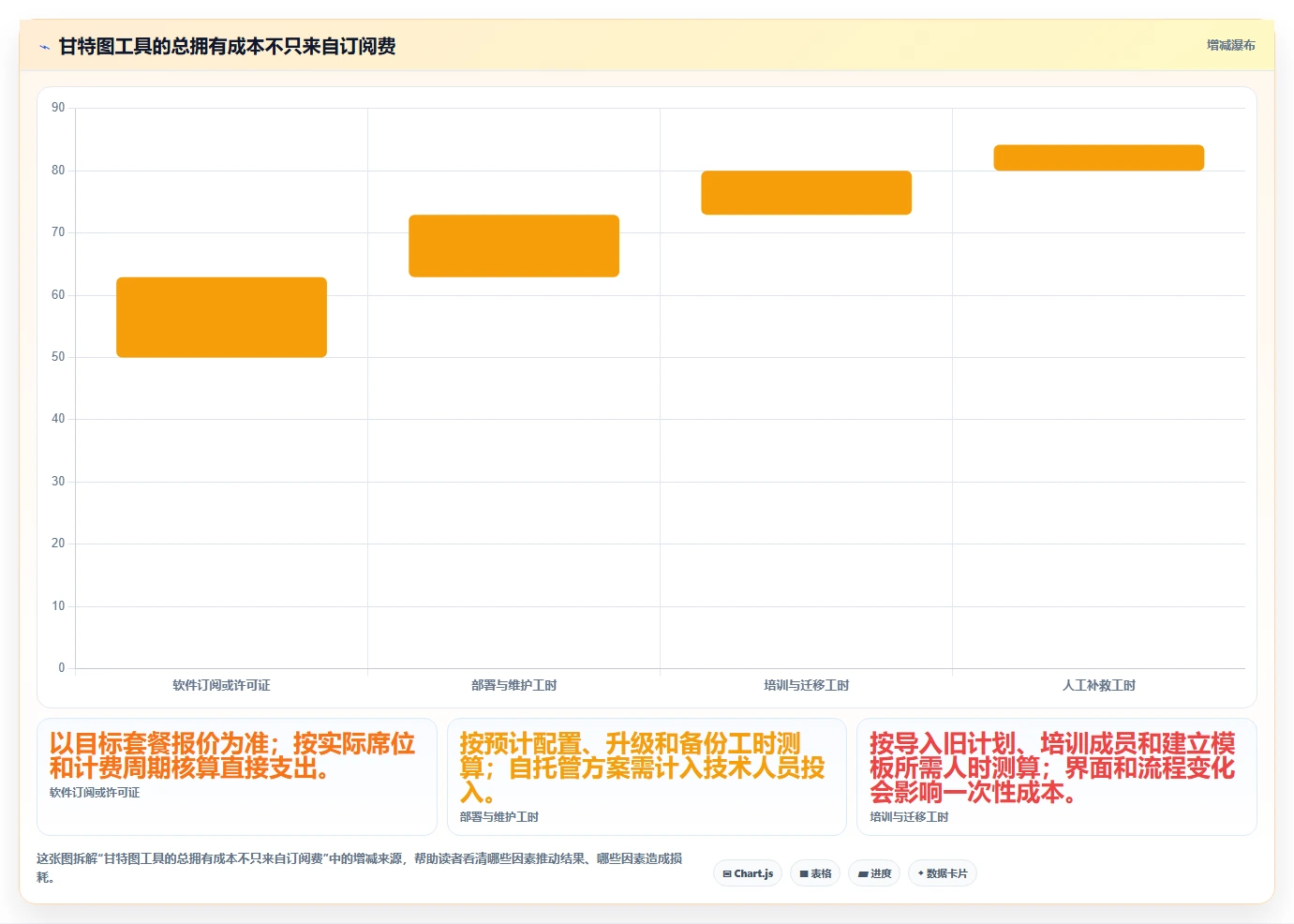Click the 增减瀑布 label in the header

[1230, 45]
